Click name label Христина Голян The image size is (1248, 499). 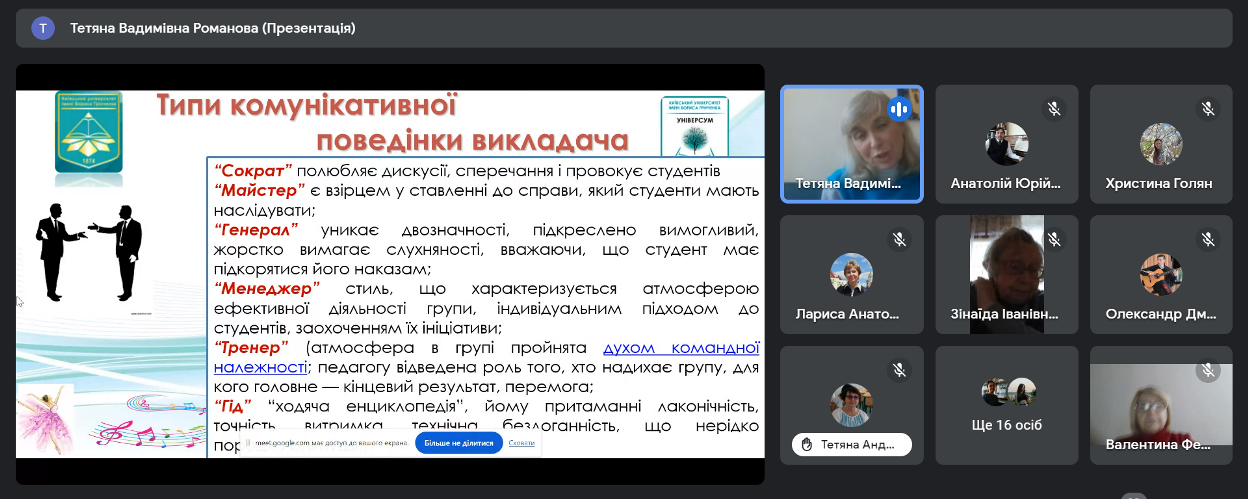tap(1159, 183)
